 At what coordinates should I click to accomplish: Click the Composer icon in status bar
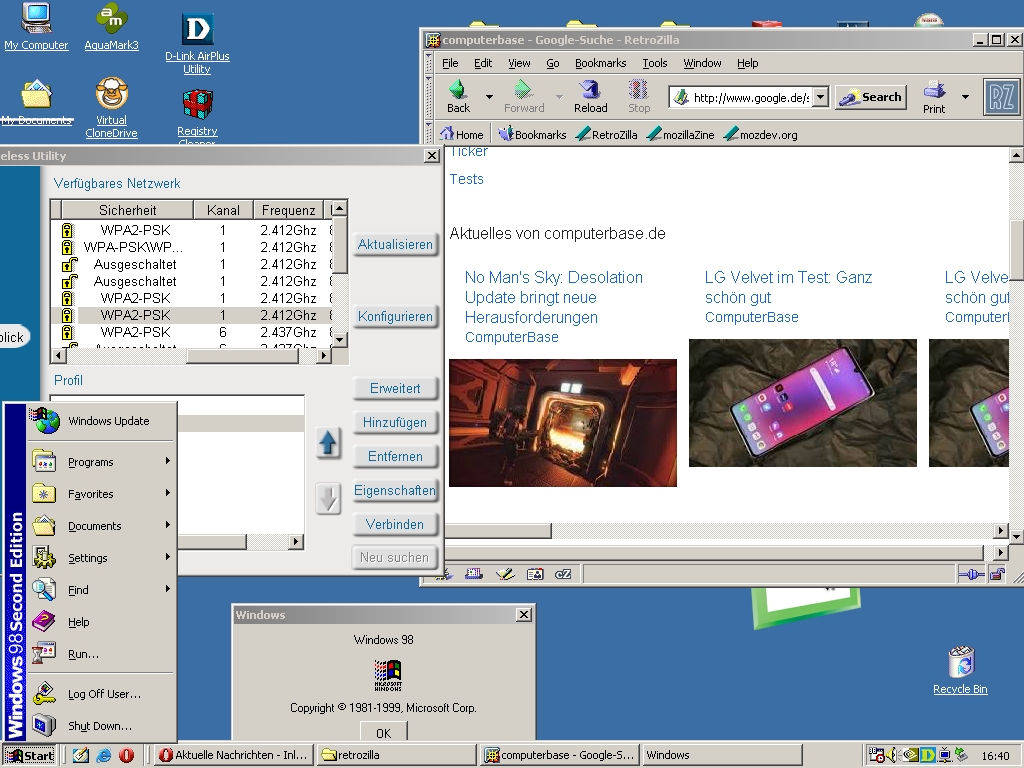click(x=505, y=574)
